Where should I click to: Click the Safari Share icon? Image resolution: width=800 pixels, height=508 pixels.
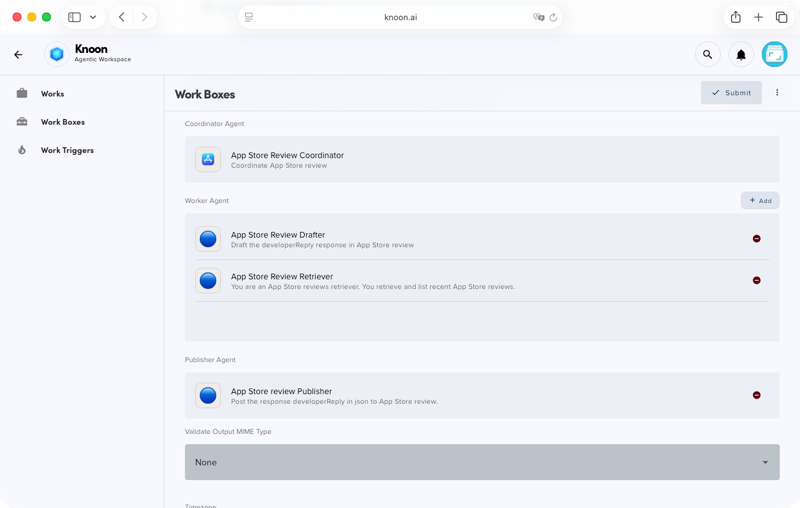point(736,17)
